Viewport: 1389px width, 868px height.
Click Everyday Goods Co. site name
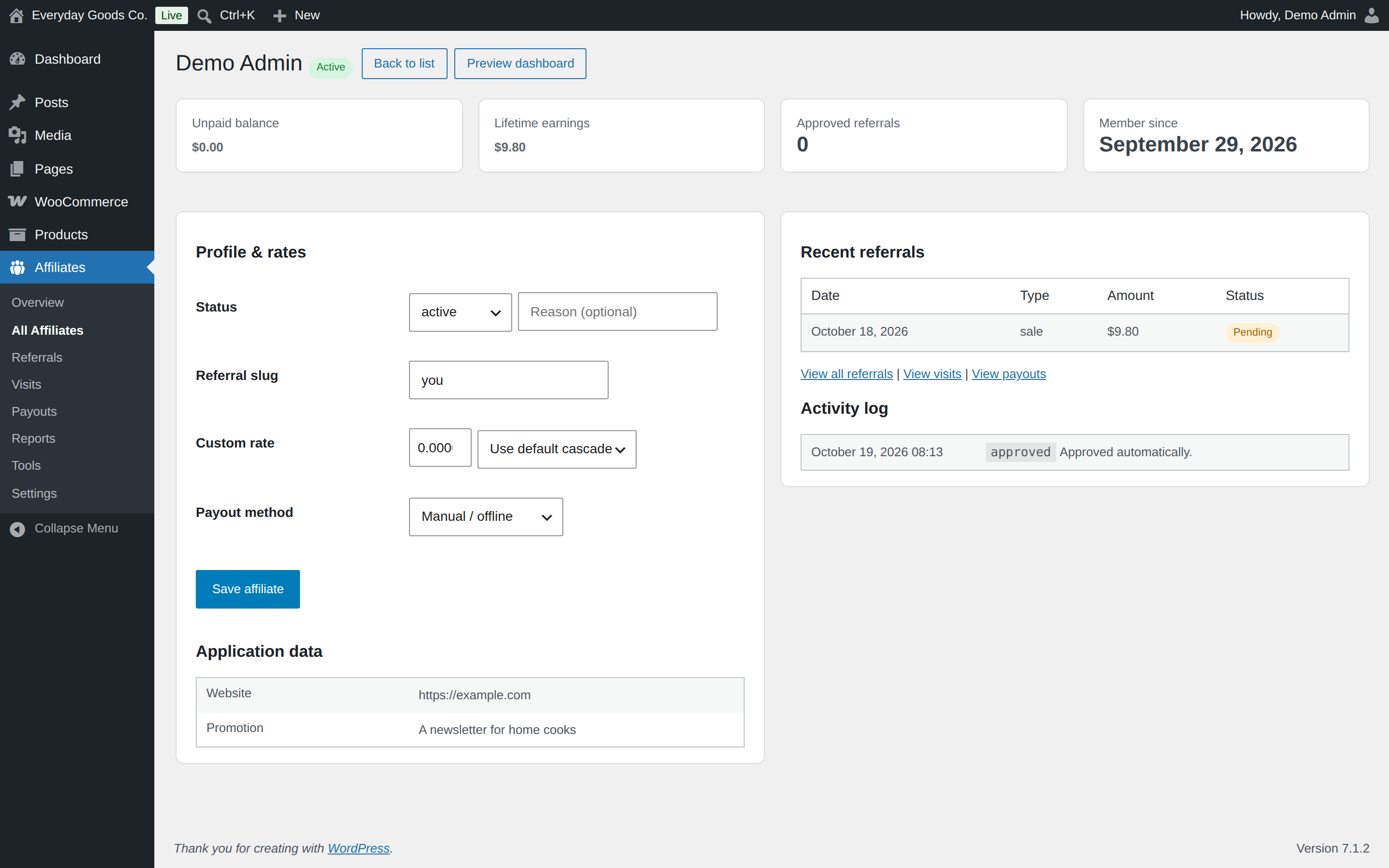pyautogui.click(x=90, y=15)
